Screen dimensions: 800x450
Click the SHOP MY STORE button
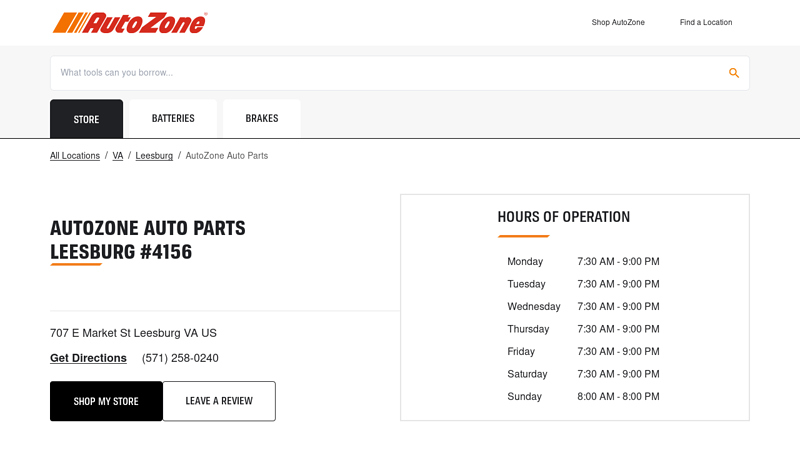coord(106,401)
